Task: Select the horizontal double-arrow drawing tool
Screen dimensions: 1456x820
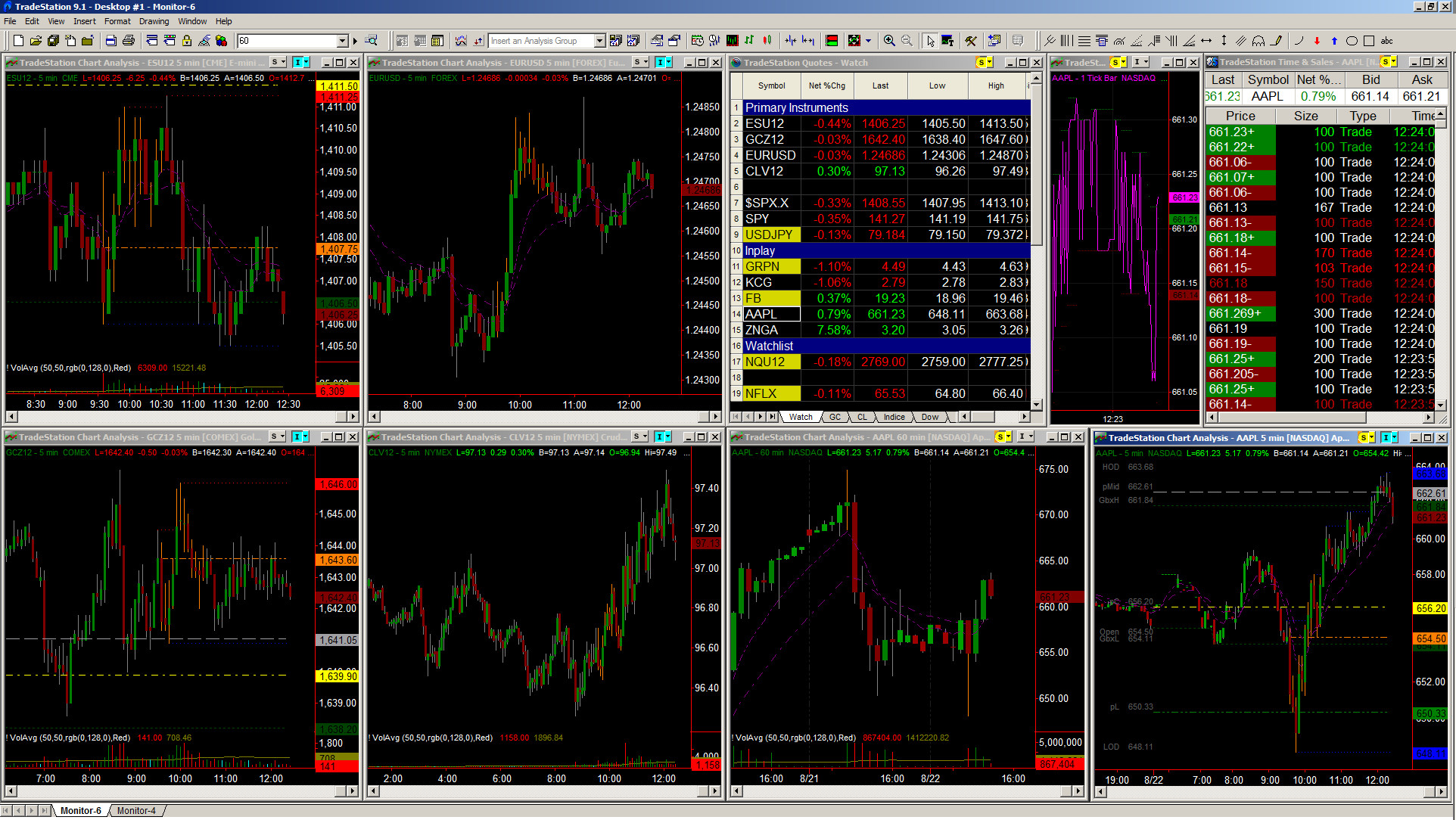Action: point(1206,41)
